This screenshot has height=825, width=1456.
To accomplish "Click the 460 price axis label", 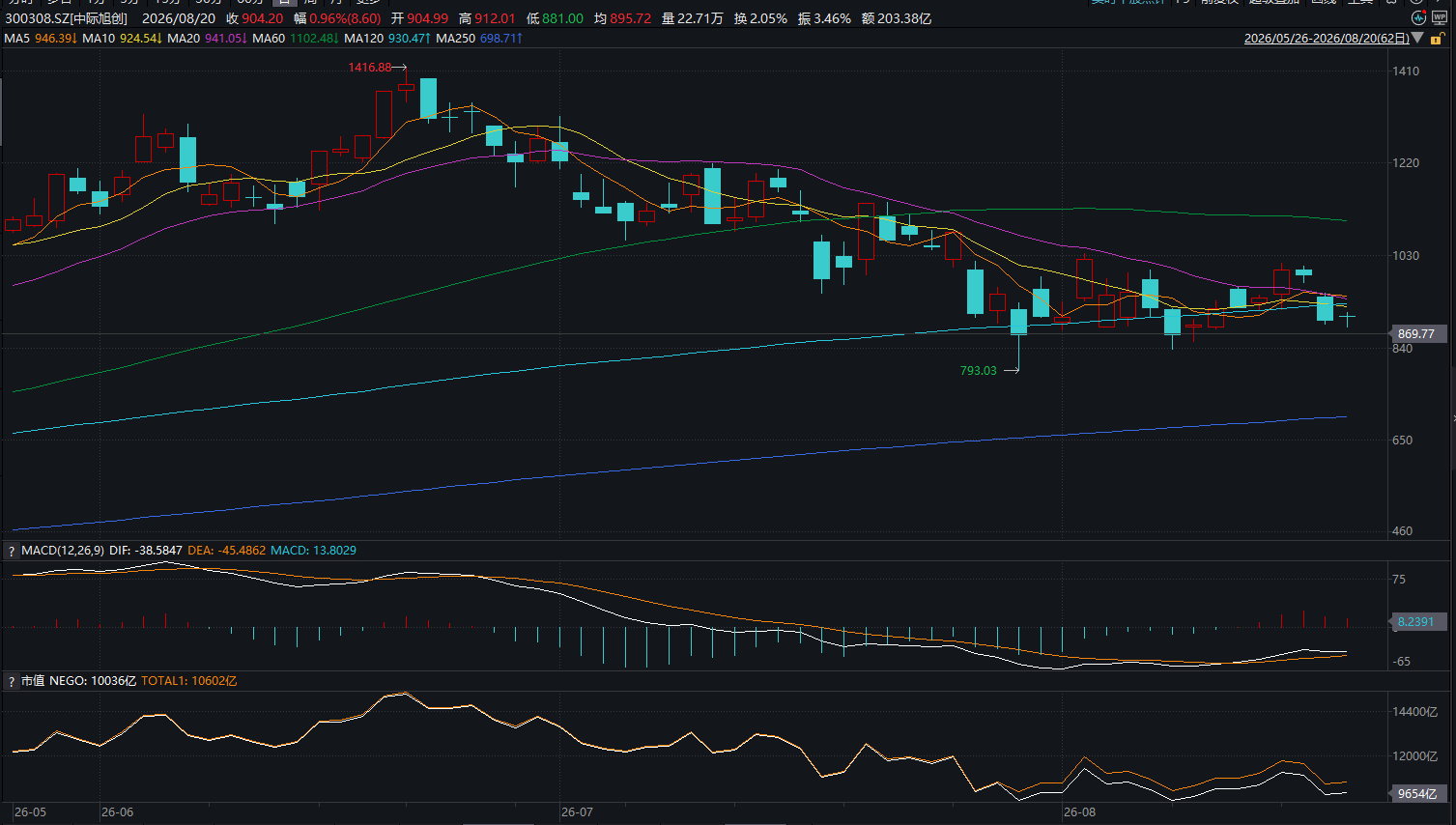I will [x=1402, y=531].
